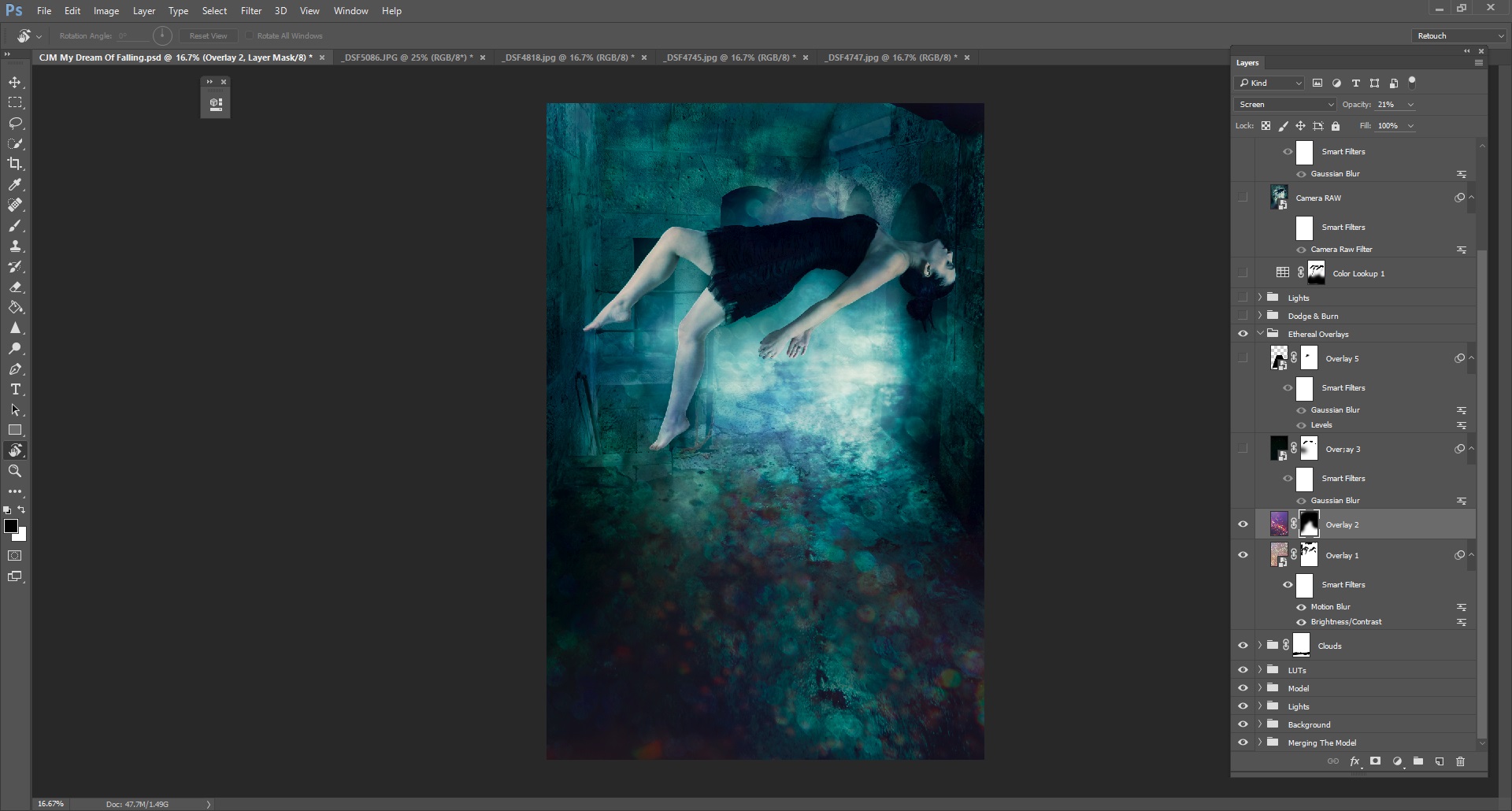Click the Delete Layer trash button

point(1461,761)
